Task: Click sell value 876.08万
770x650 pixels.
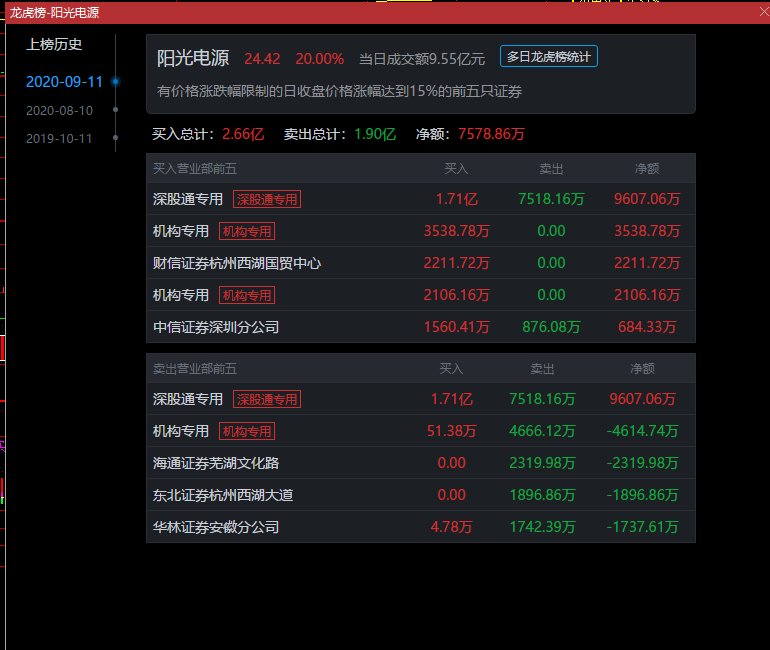Action: [551, 327]
